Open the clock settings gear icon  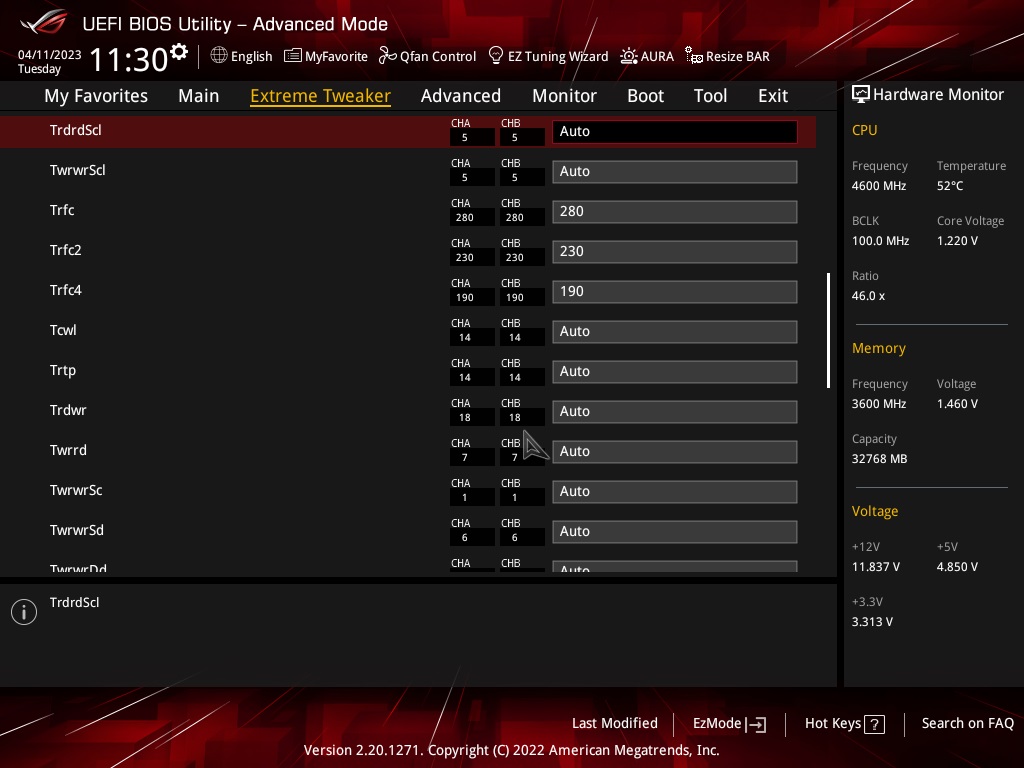[x=179, y=52]
